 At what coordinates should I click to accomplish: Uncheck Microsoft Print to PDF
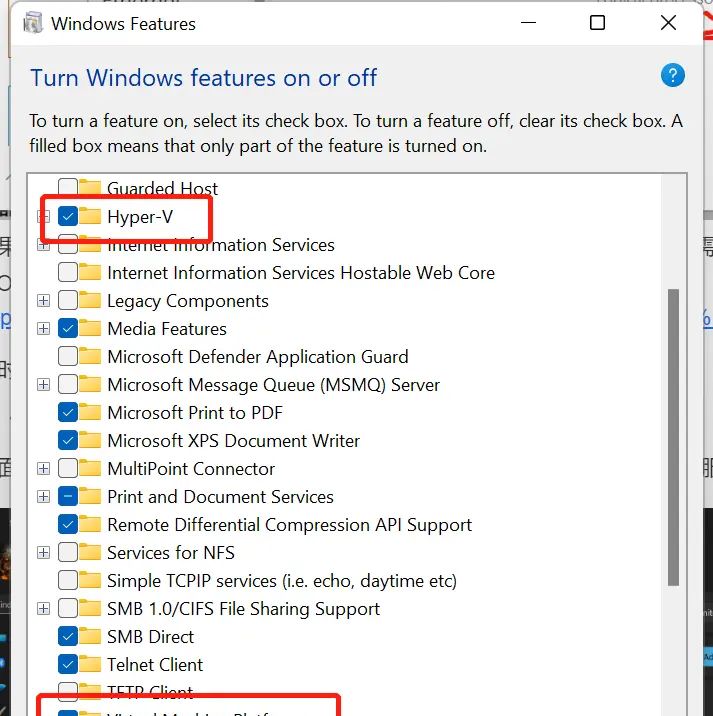click(x=68, y=412)
